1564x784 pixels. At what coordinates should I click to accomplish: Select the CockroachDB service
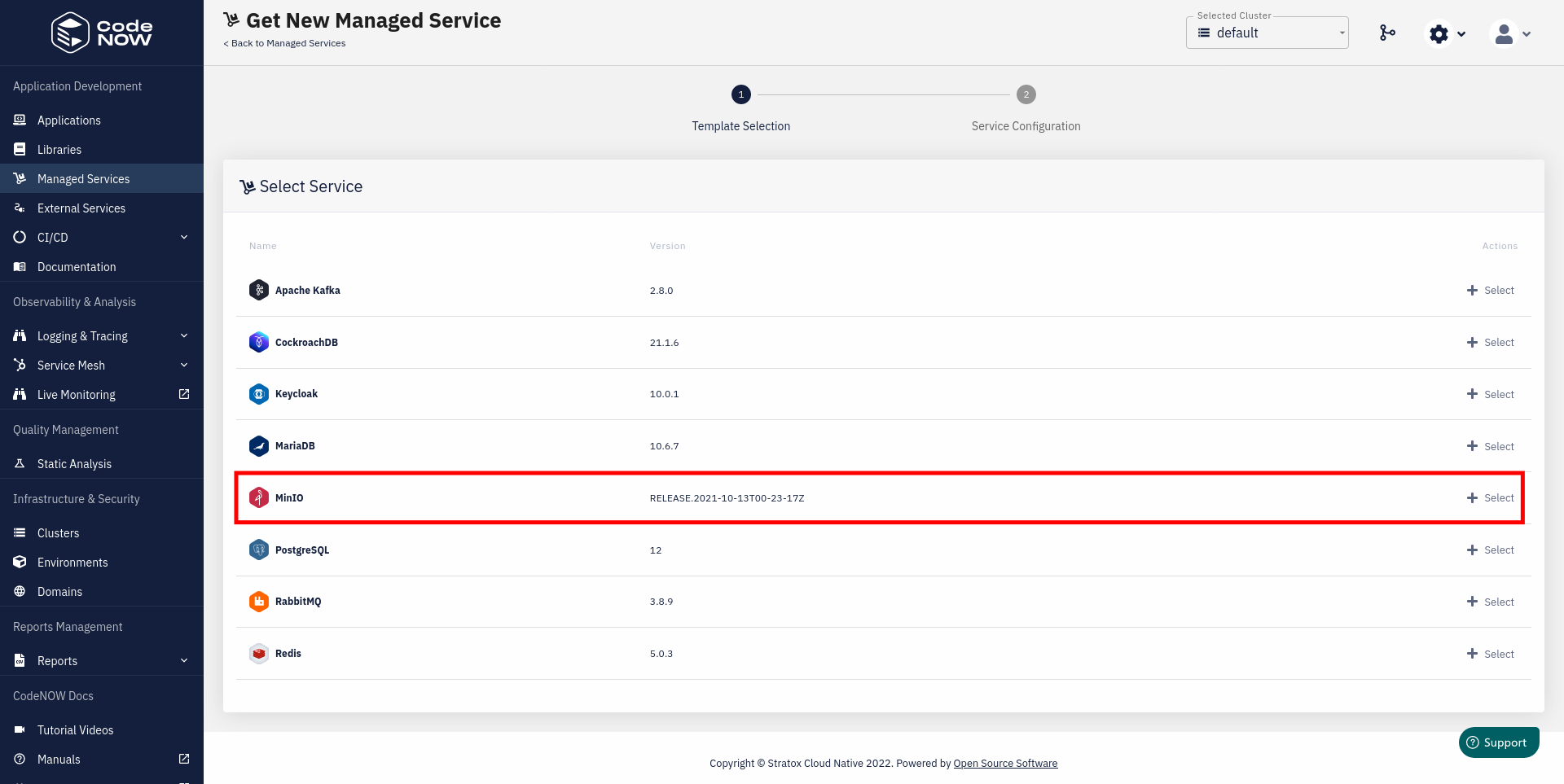tap(1490, 342)
